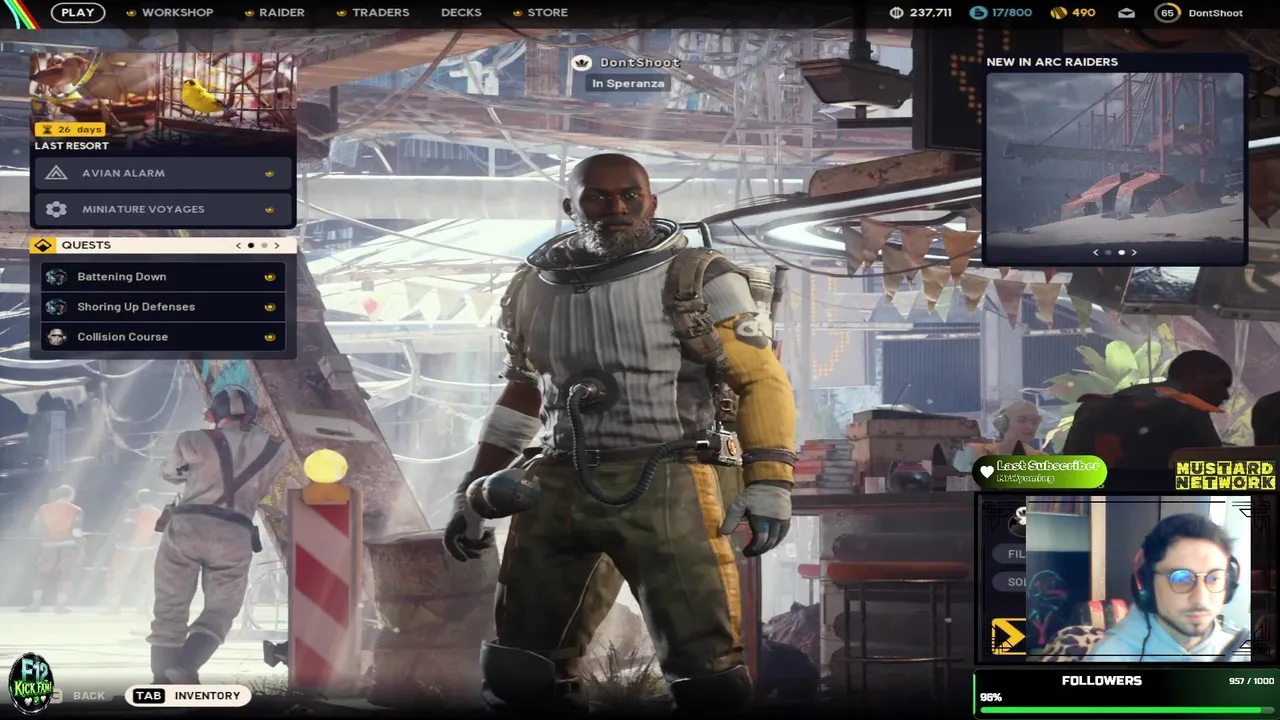Visit the STORE tab

[547, 13]
